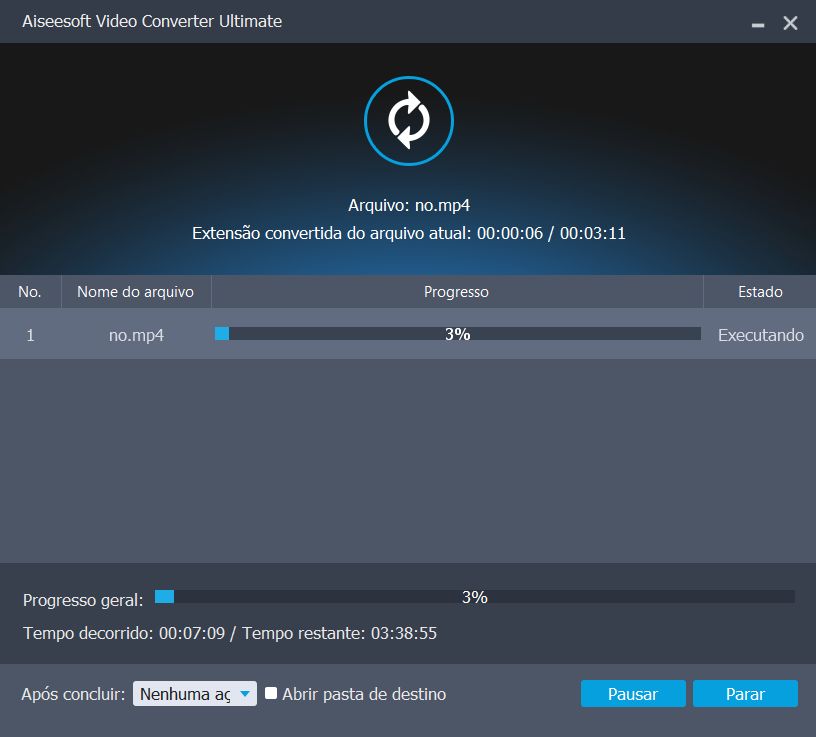816x737 pixels.
Task: Click the Executando status cell
Action: (x=760, y=335)
